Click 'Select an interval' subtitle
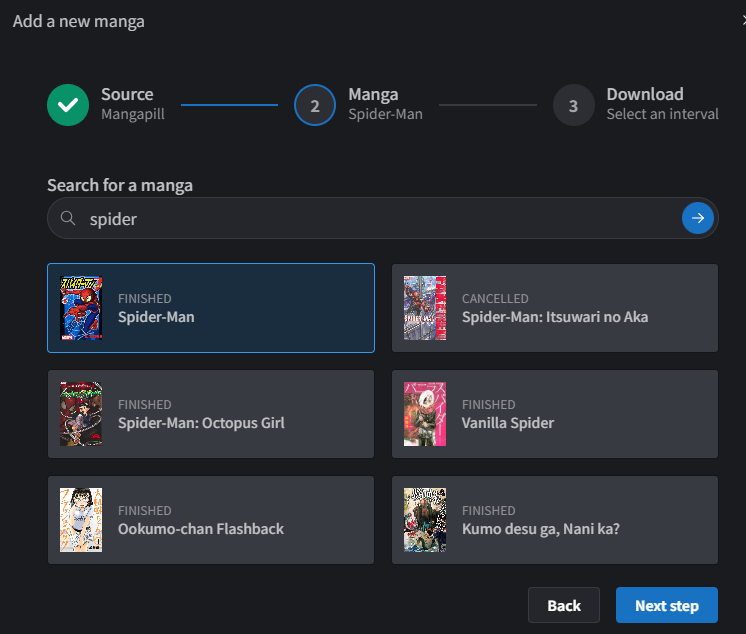Image resolution: width=746 pixels, height=634 pixels. click(662, 114)
